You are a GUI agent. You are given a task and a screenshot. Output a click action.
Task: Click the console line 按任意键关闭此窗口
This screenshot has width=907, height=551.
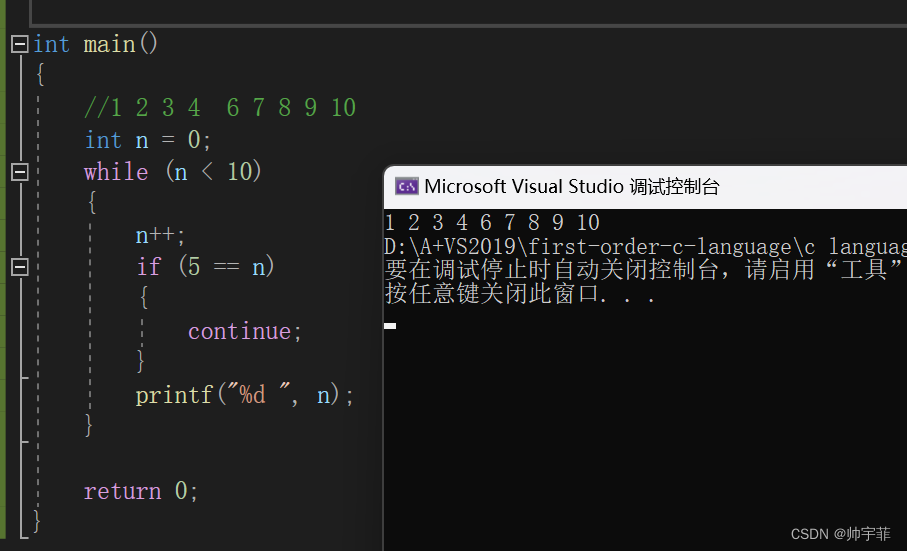[519, 294]
